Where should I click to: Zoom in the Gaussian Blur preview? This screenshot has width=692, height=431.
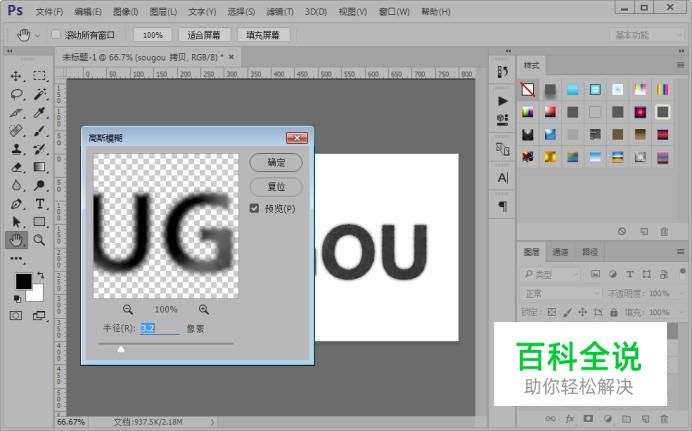203,310
